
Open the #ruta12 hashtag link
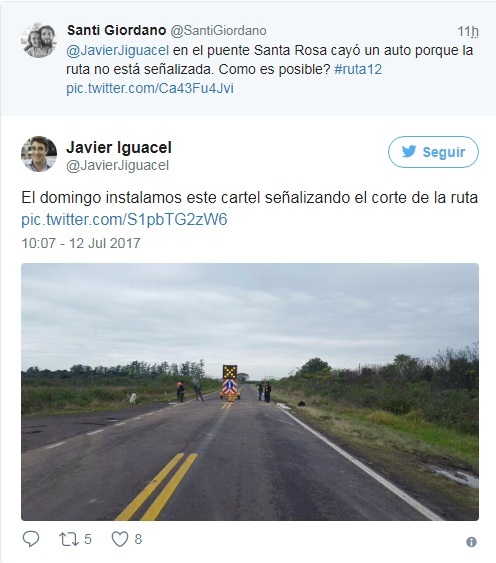coord(358,69)
